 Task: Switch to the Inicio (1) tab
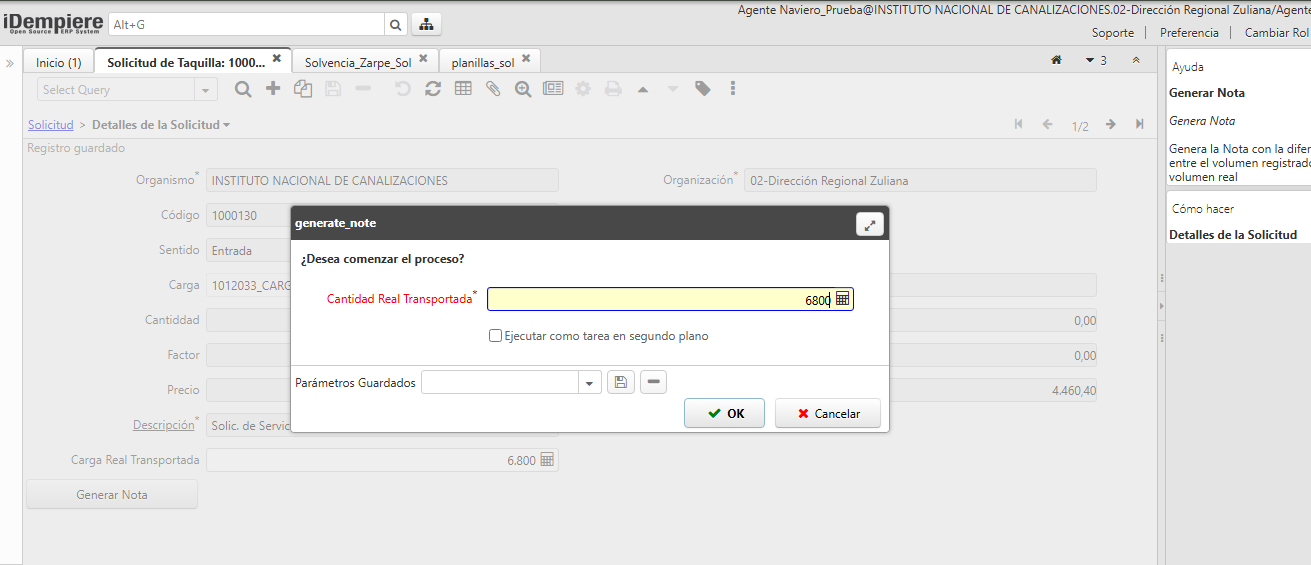coord(58,62)
